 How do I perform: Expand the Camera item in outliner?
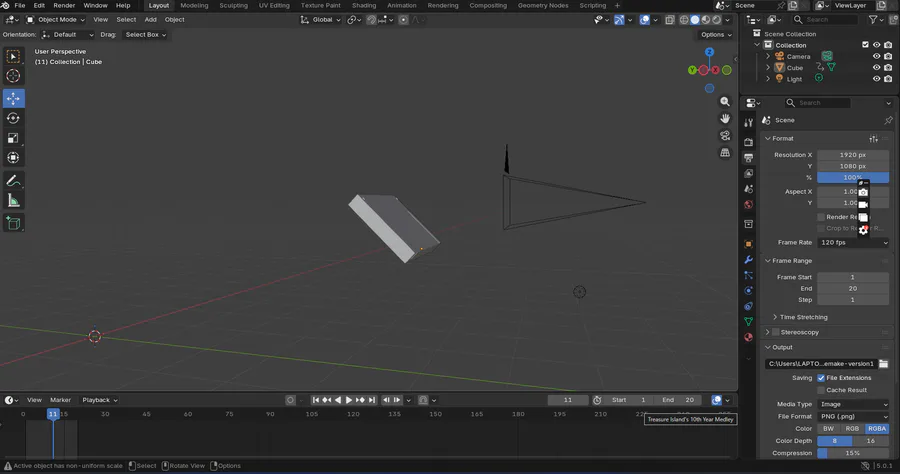768,56
